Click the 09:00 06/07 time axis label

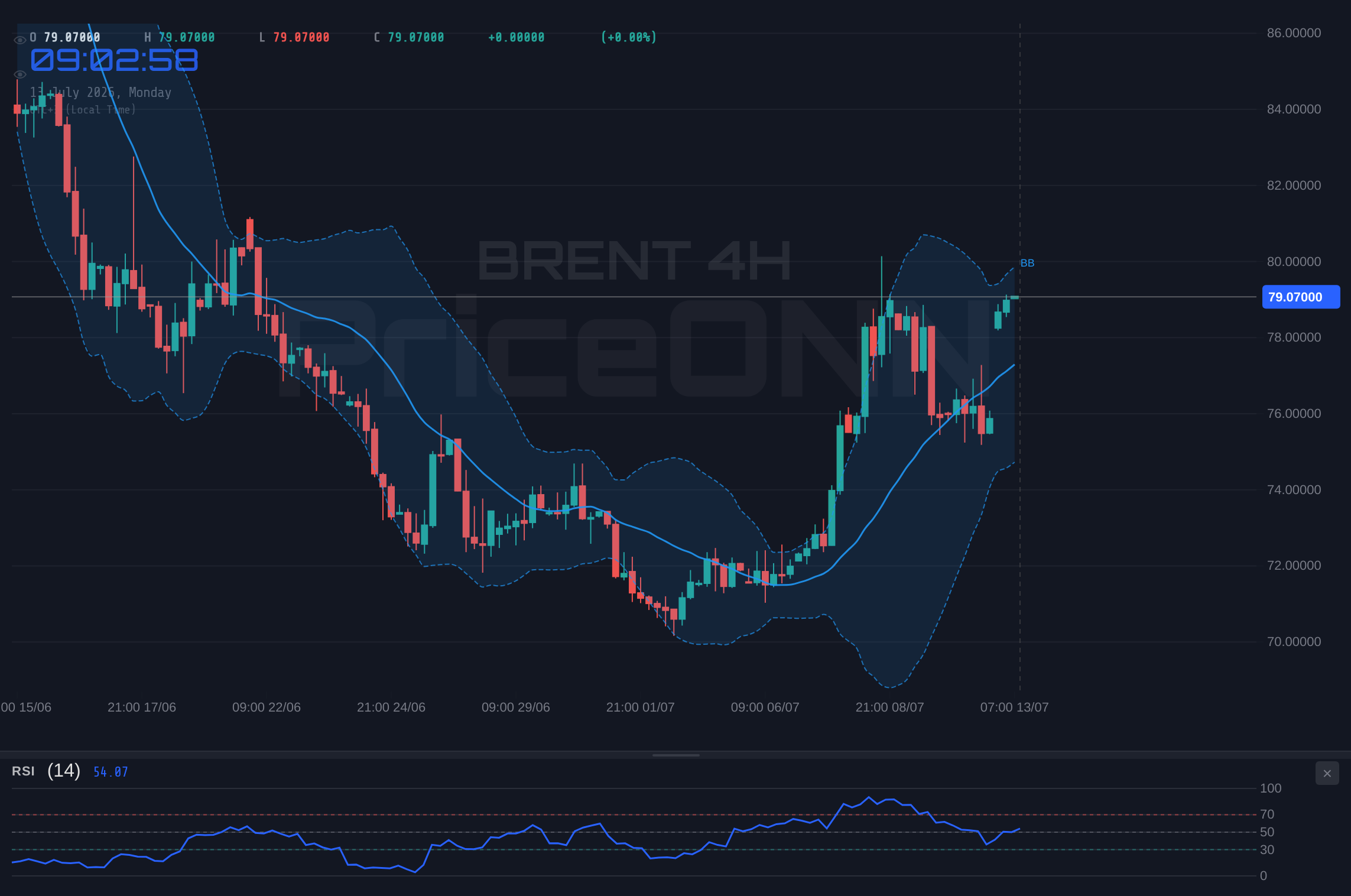pos(765,707)
